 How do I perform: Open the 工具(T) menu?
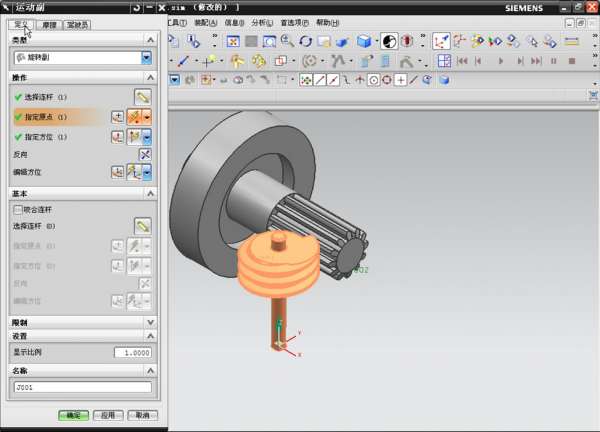(x=177, y=23)
